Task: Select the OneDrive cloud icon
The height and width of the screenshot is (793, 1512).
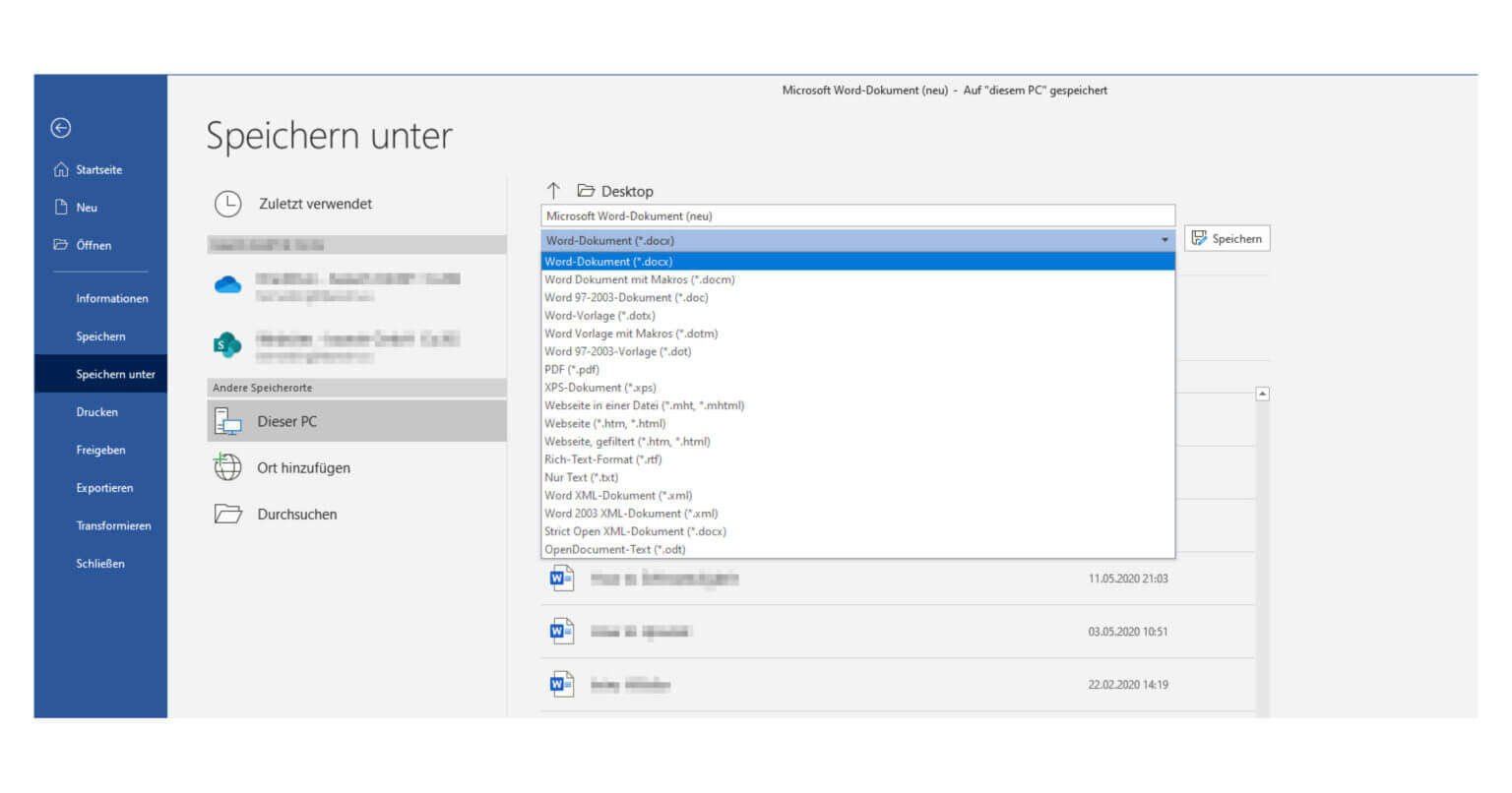Action: (x=227, y=285)
